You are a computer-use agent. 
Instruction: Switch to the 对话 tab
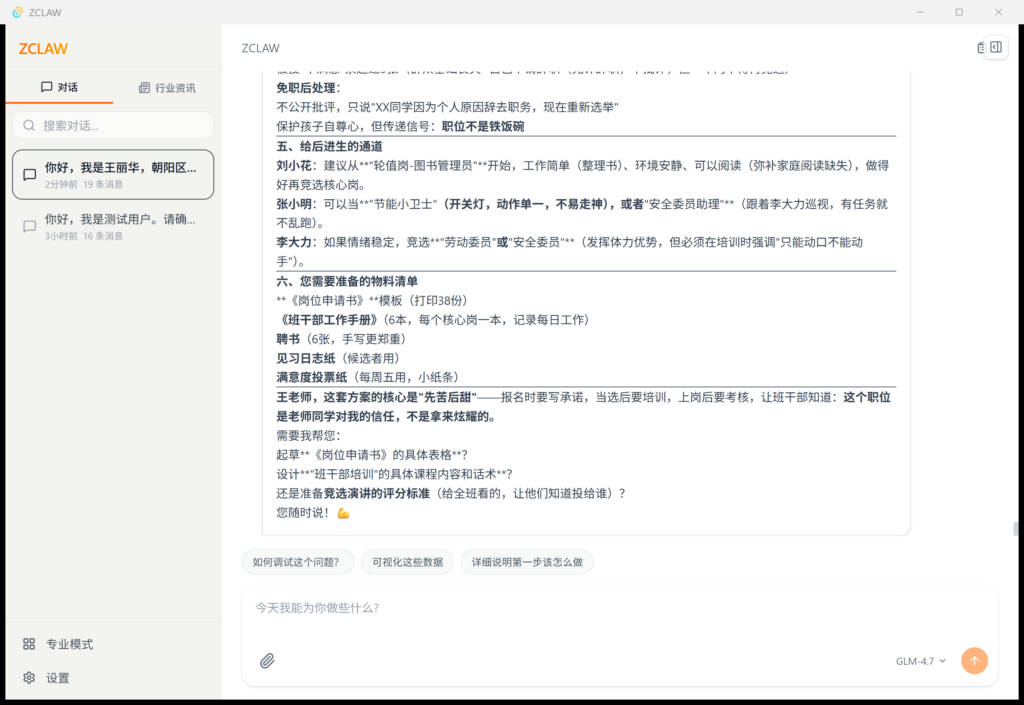59,87
